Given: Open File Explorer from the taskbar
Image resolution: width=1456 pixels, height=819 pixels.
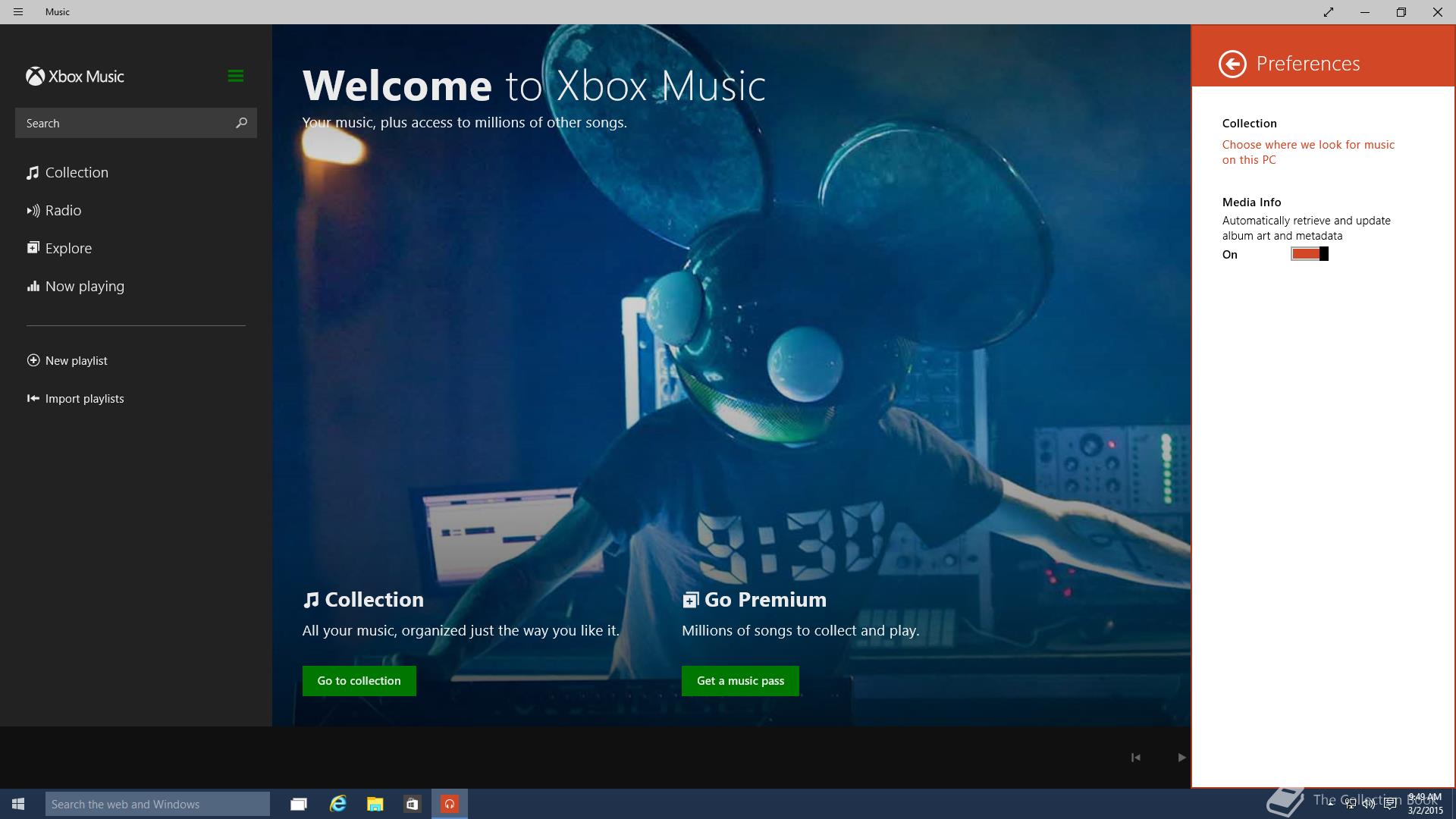Looking at the screenshot, I should click(375, 804).
